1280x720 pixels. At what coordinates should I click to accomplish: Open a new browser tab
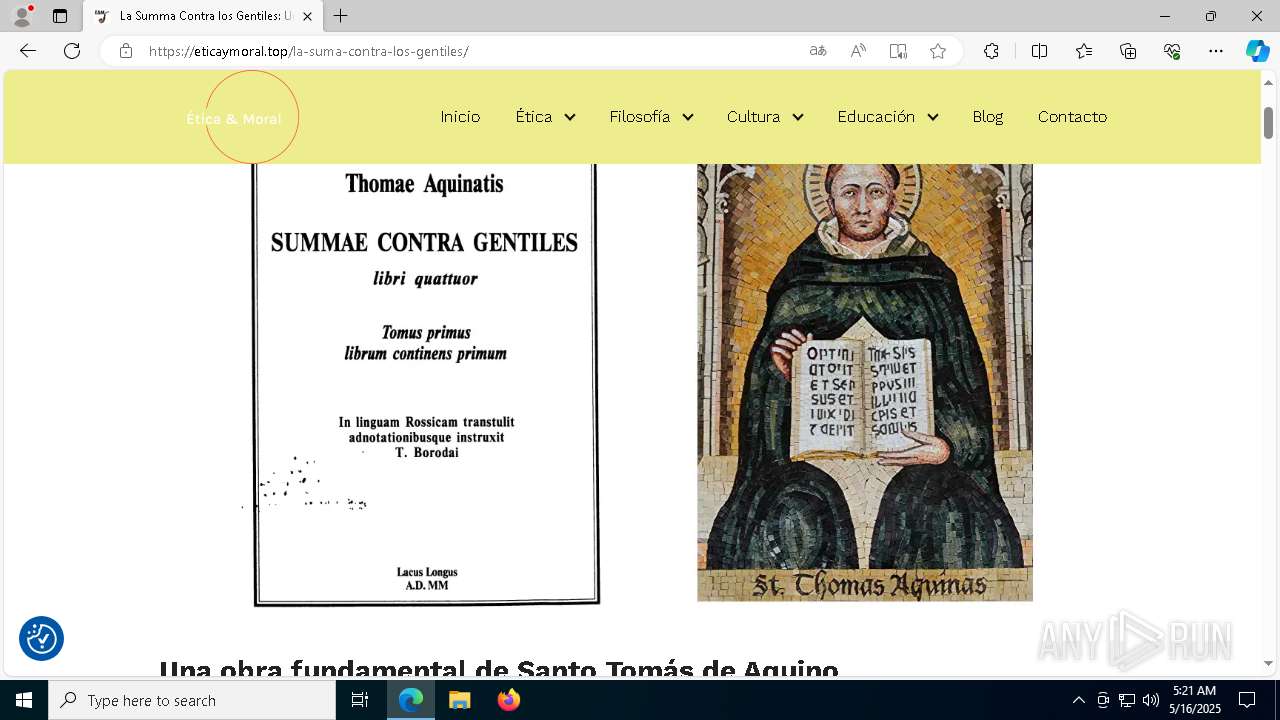click(341, 16)
